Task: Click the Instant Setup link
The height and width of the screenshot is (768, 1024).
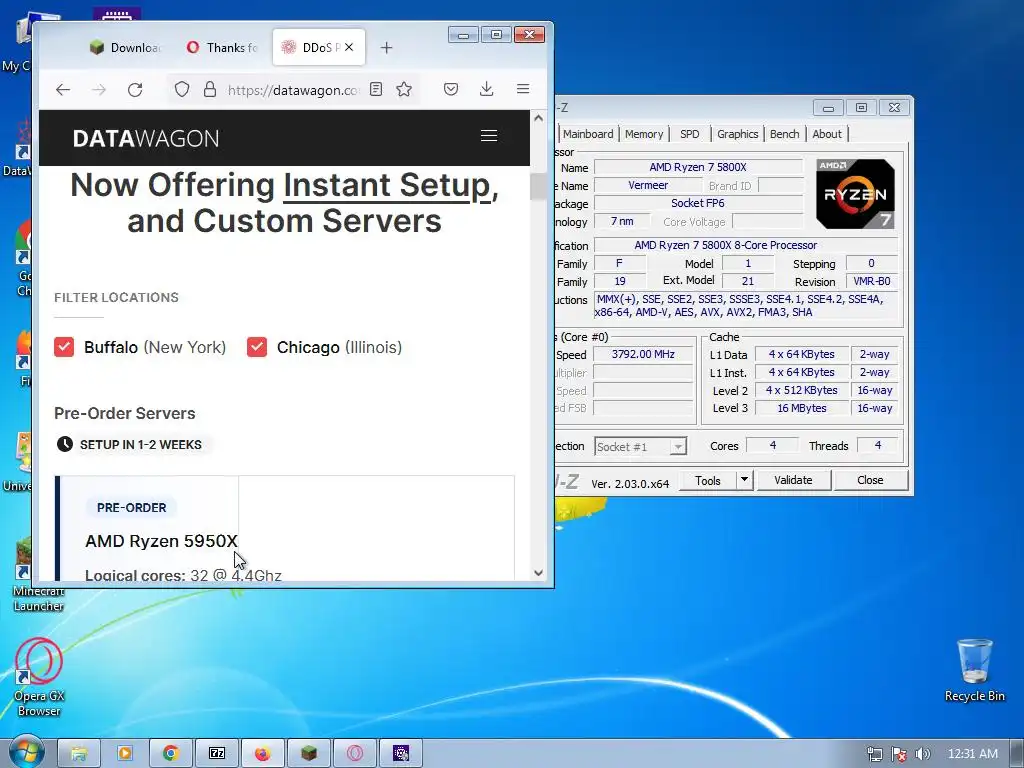Action: (x=387, y=185)
